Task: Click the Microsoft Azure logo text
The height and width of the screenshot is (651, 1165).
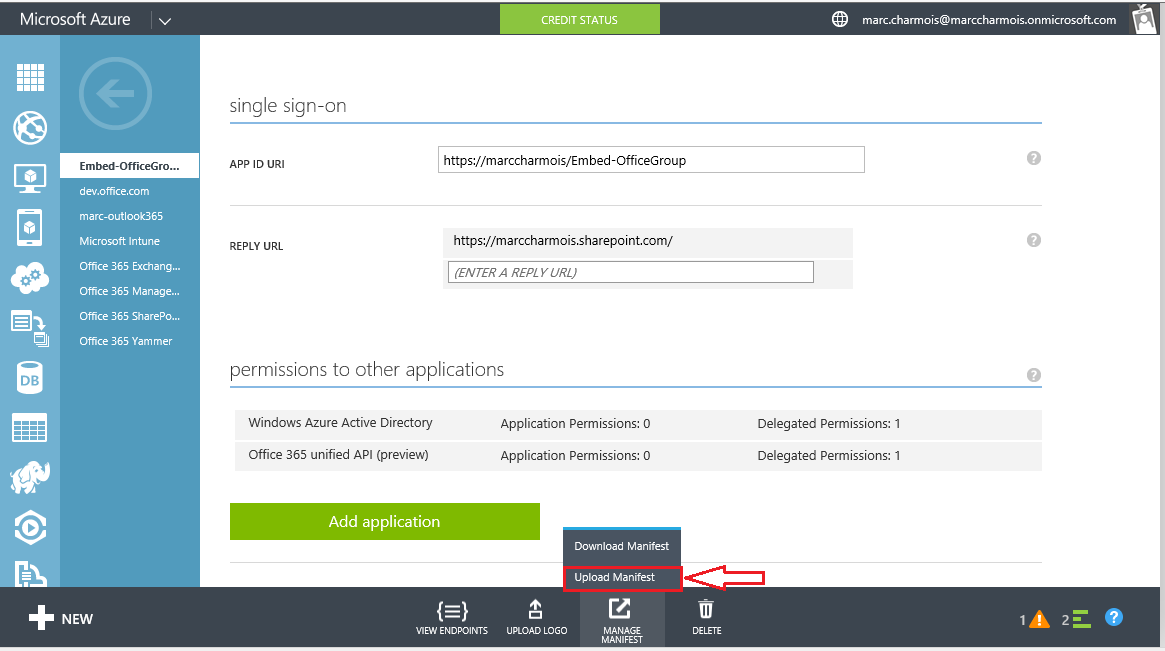Action: (75, 19)
